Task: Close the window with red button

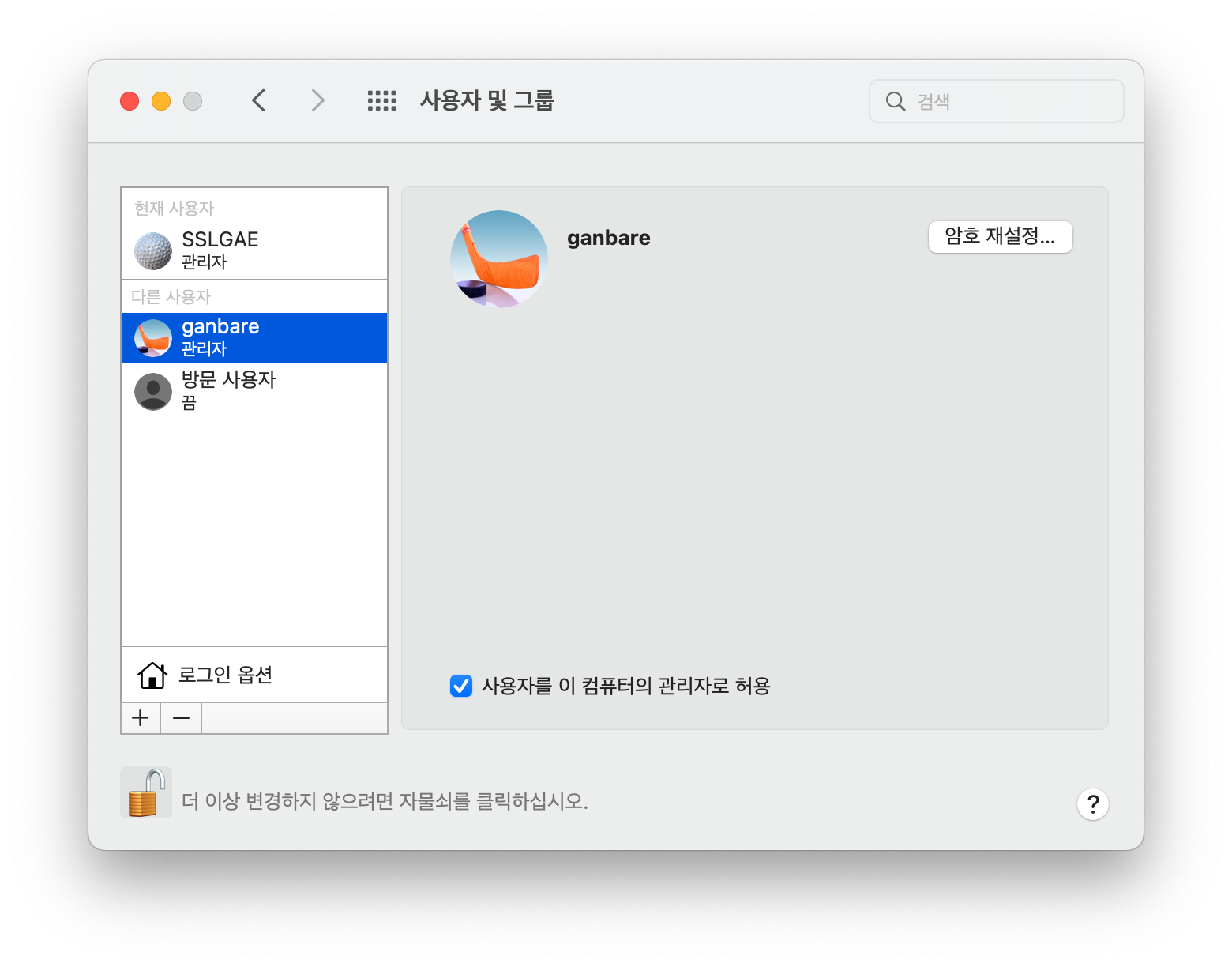Action: point(130,101)
